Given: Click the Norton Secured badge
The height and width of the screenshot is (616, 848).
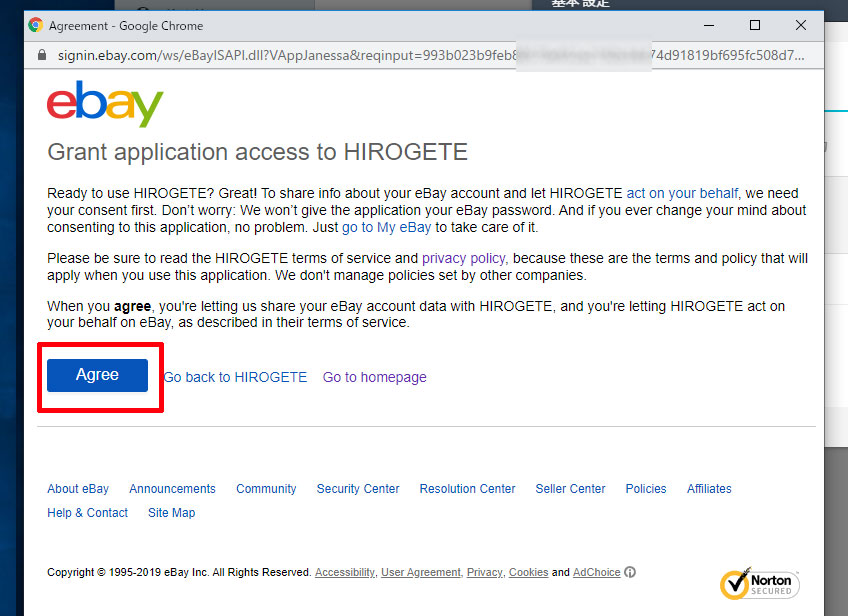Looking at the screenshot, I should point(760,584).
